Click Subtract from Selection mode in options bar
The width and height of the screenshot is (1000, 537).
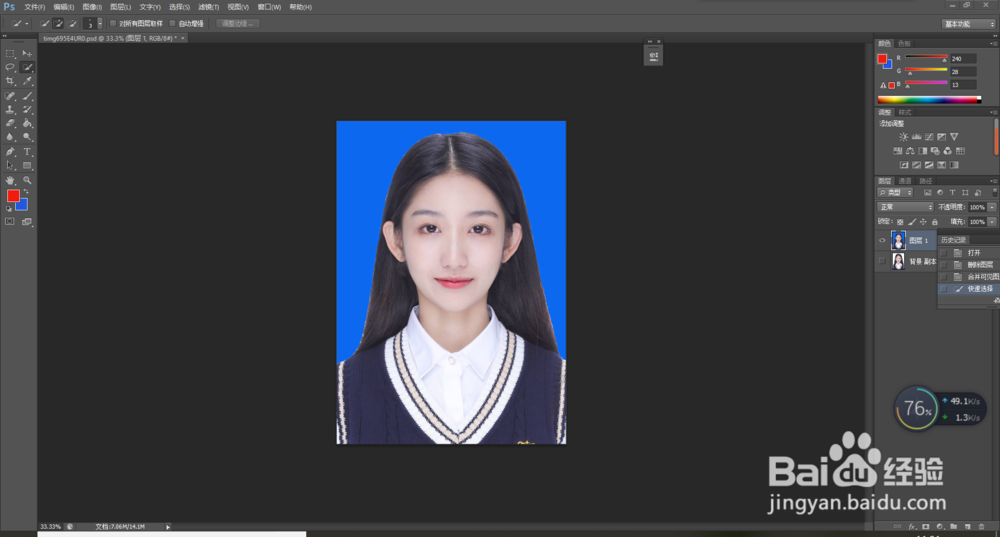(x=72, y=24)
